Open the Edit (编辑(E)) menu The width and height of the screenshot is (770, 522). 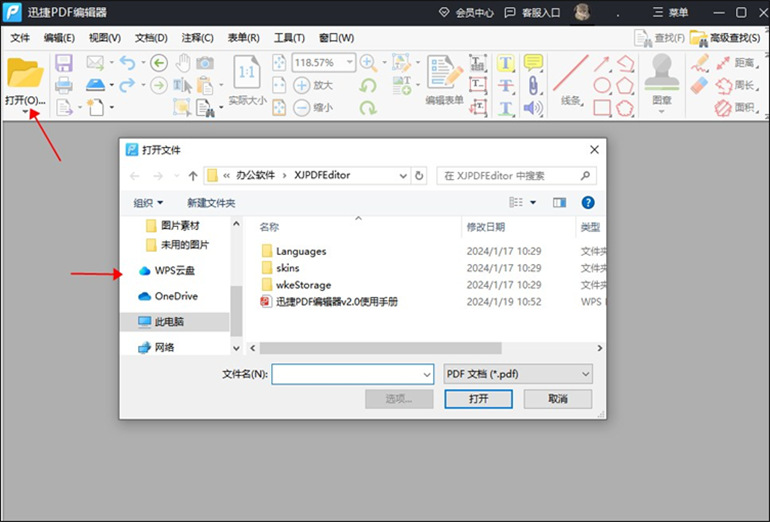(x=59, y=38)
